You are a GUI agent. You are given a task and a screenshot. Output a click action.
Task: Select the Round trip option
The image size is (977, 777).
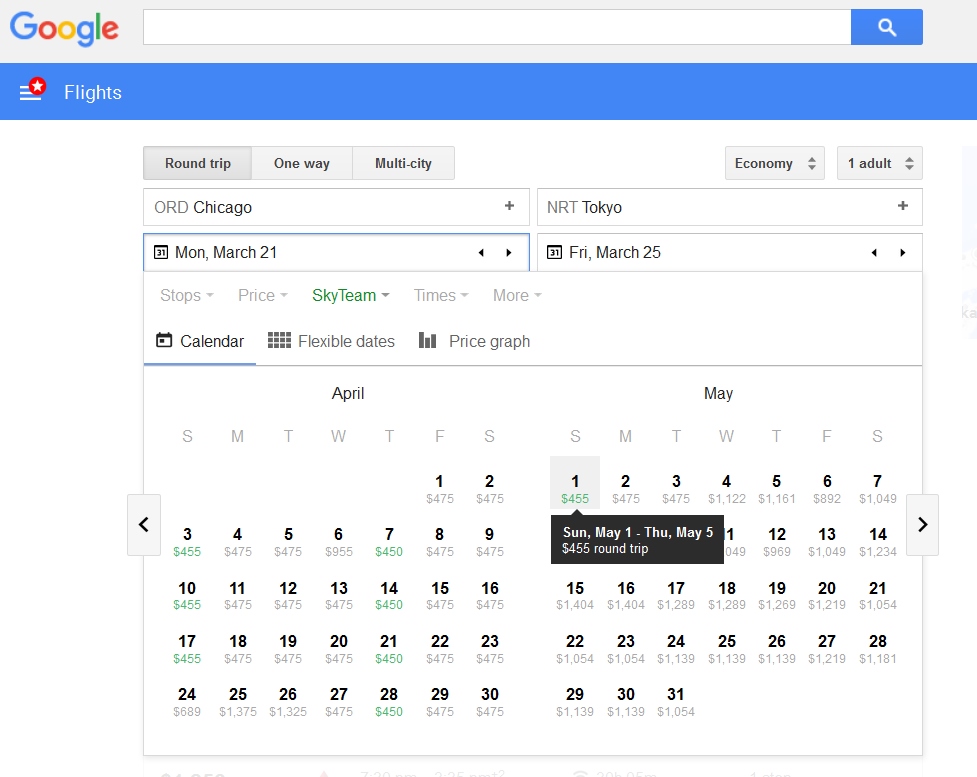(197, 163)
